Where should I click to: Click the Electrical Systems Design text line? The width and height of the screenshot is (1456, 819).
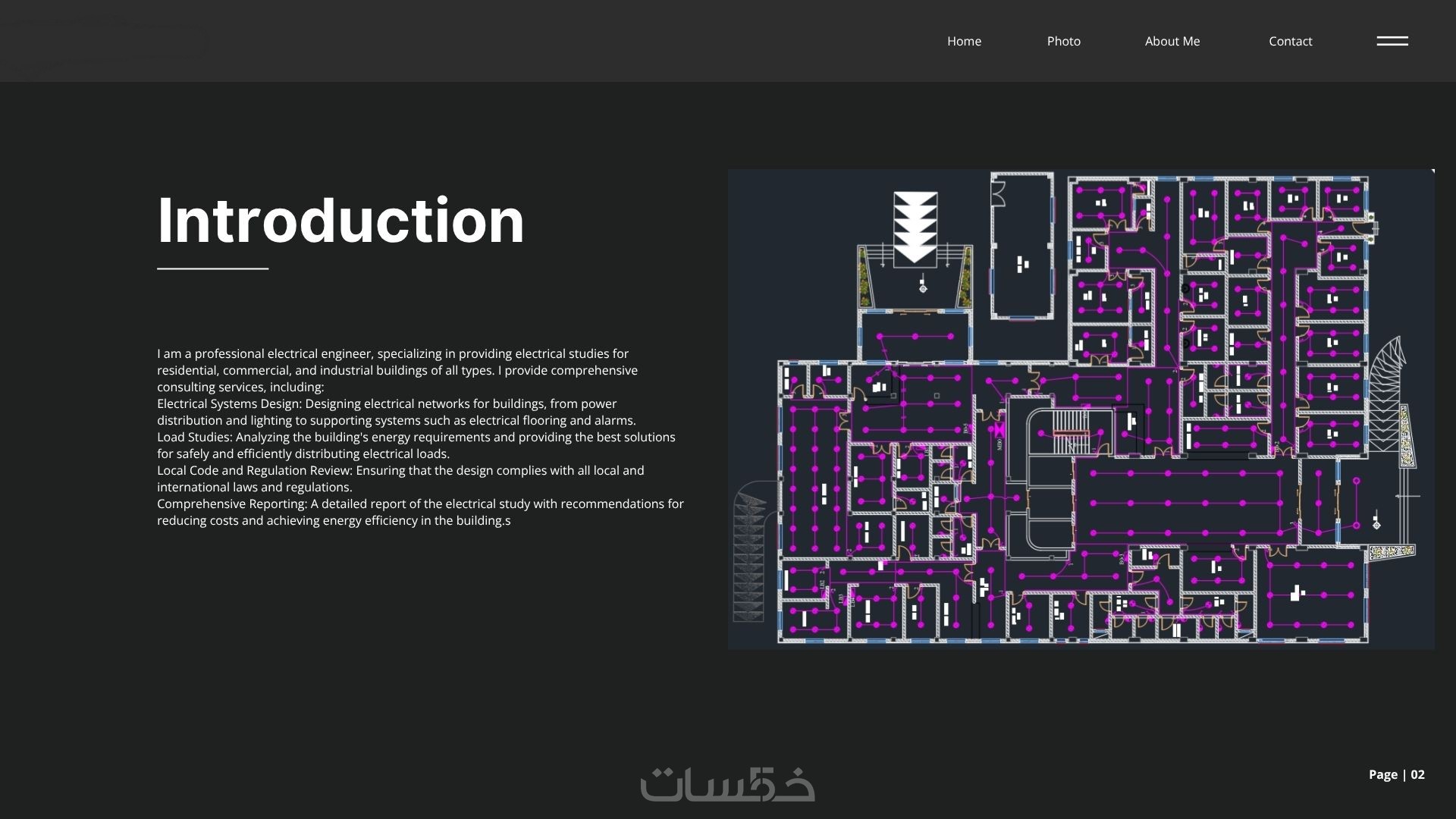tap(387, 404)
